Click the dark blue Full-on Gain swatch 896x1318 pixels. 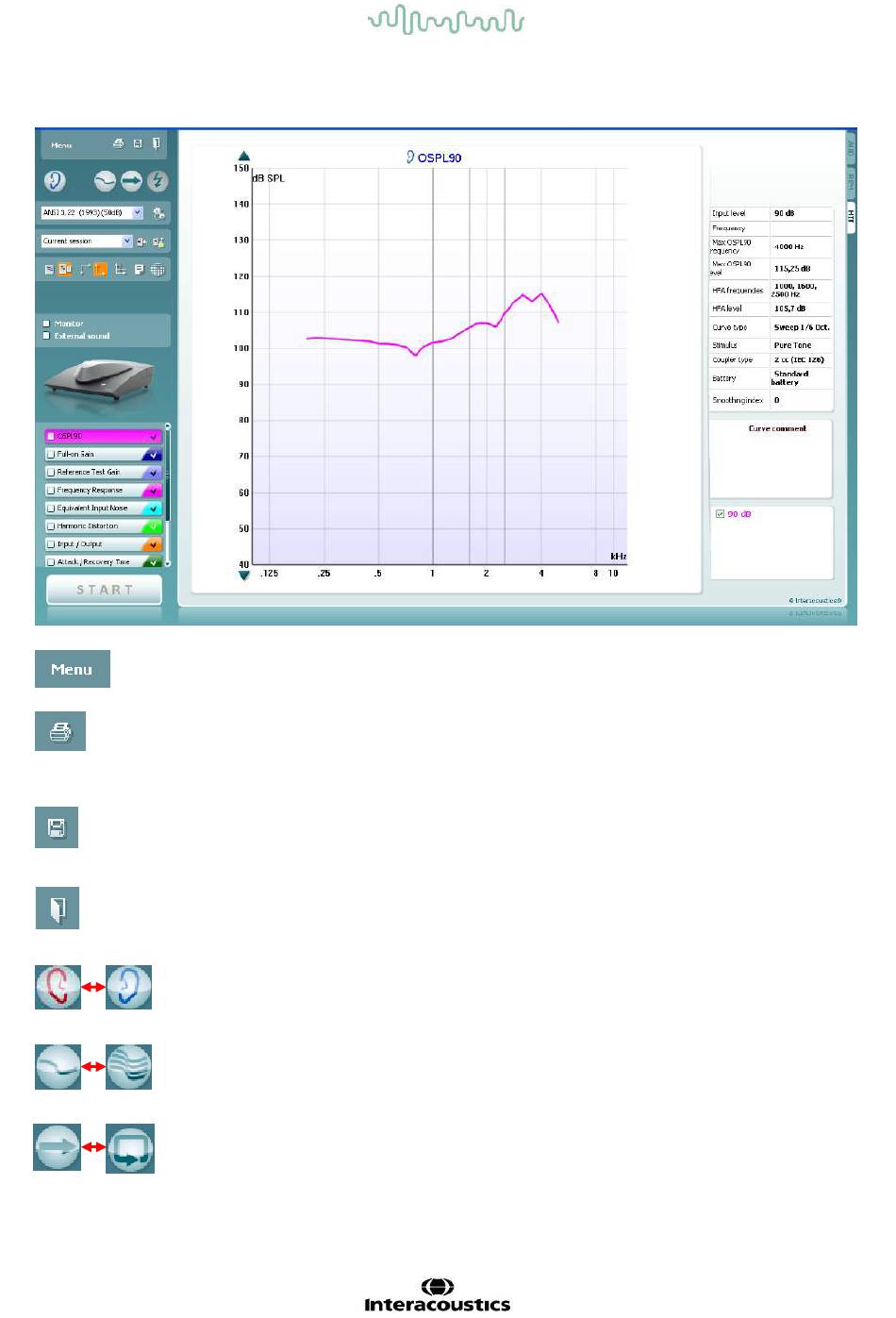coord(152,455)
